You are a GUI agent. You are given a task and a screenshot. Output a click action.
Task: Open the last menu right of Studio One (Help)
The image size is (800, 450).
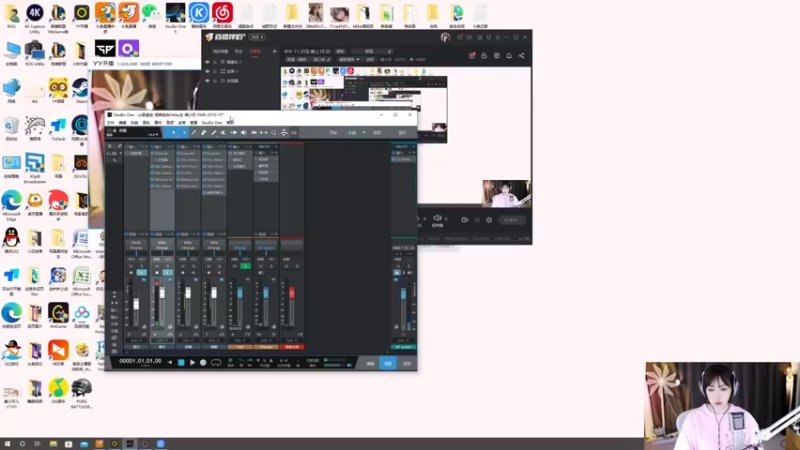click(x=230, y=123)
